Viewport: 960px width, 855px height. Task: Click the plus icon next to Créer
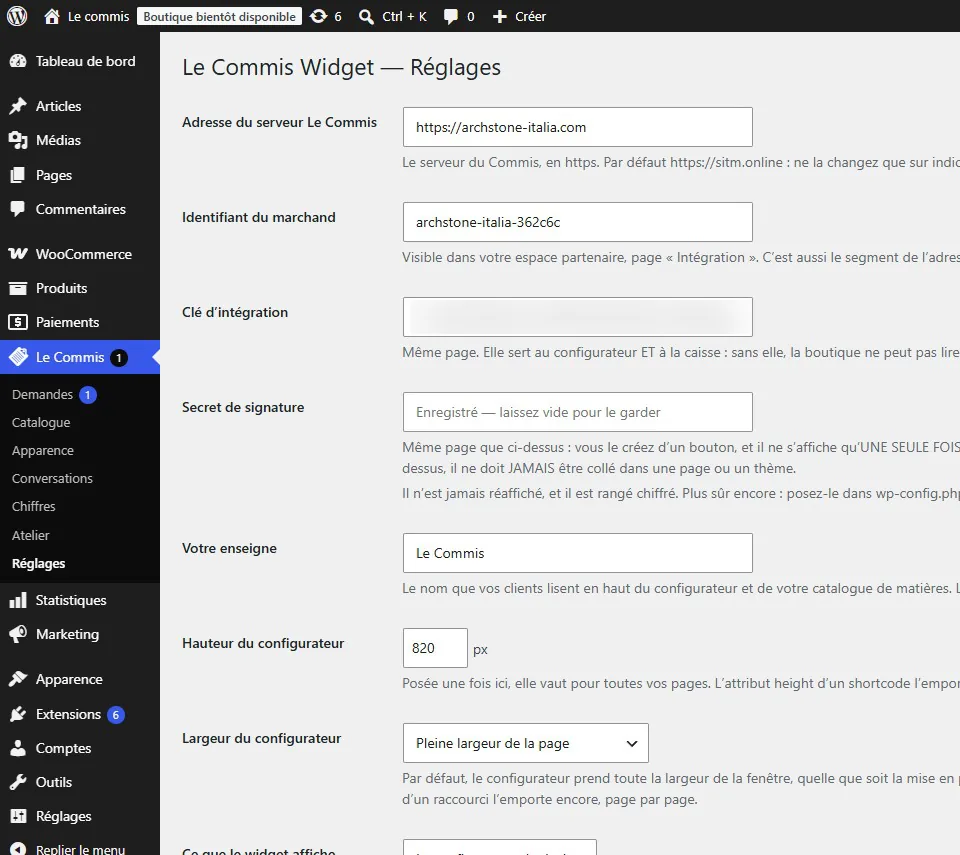click(500, 17)
